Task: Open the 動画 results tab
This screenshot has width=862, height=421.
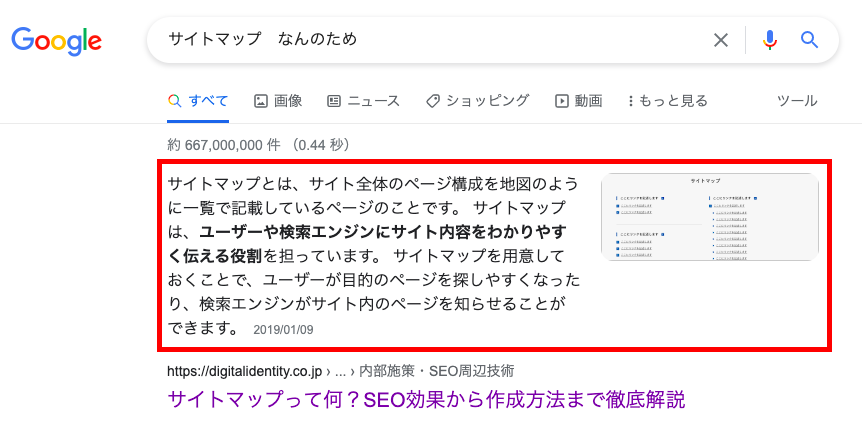Action: [x=578, y=101]
